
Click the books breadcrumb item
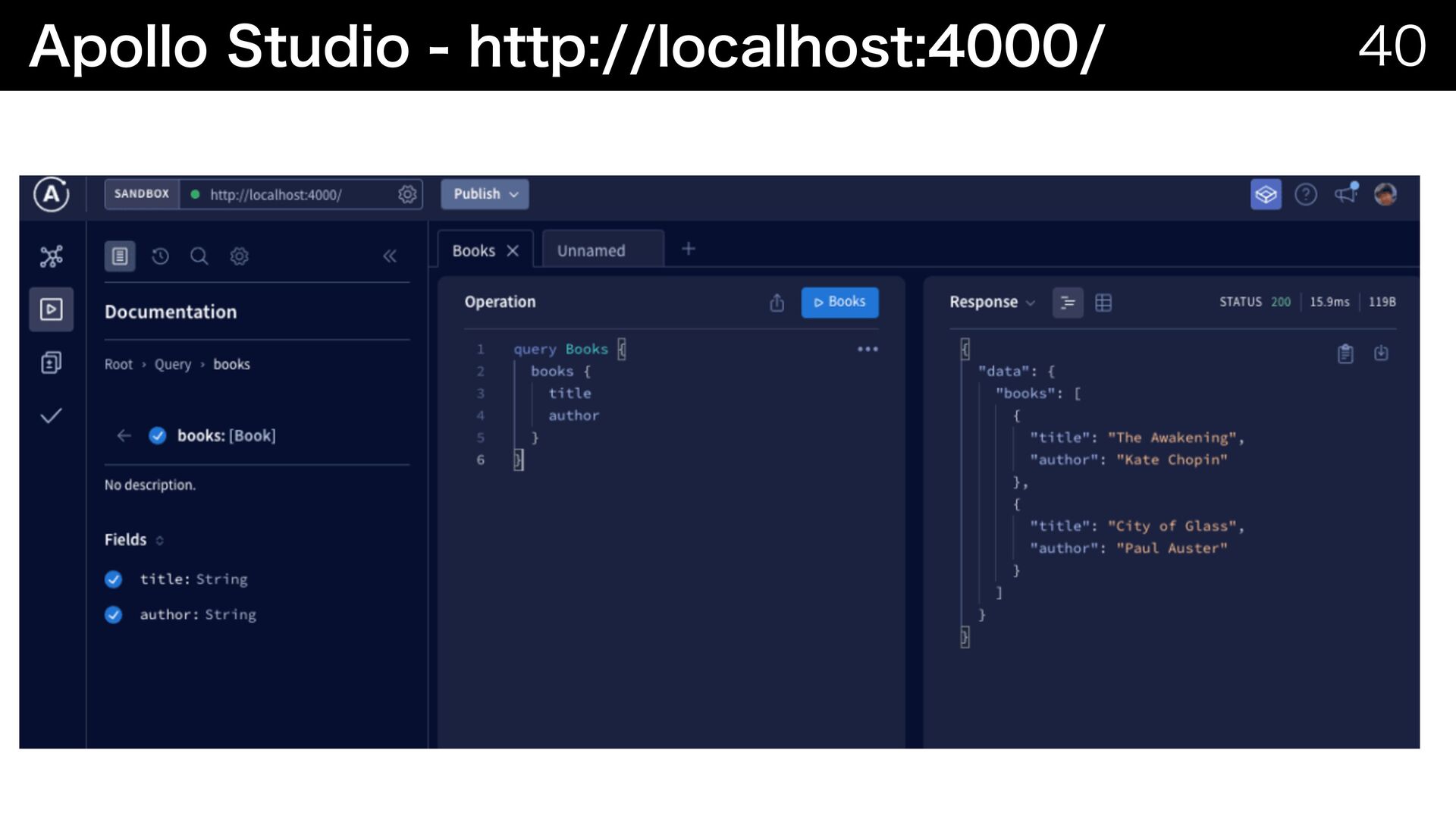click(231, 365)
